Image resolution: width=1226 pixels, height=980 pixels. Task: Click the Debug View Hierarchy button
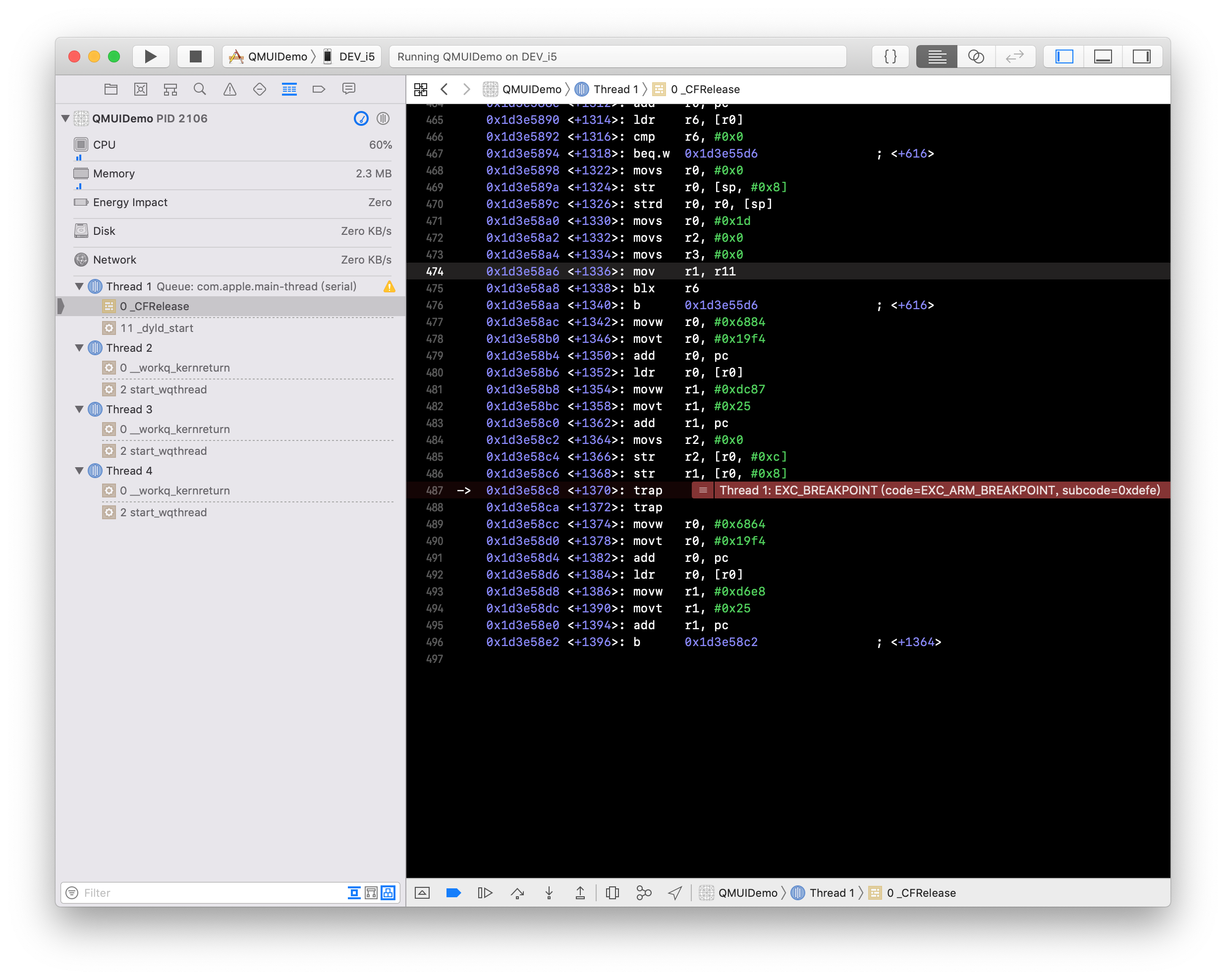pos(613,892)
